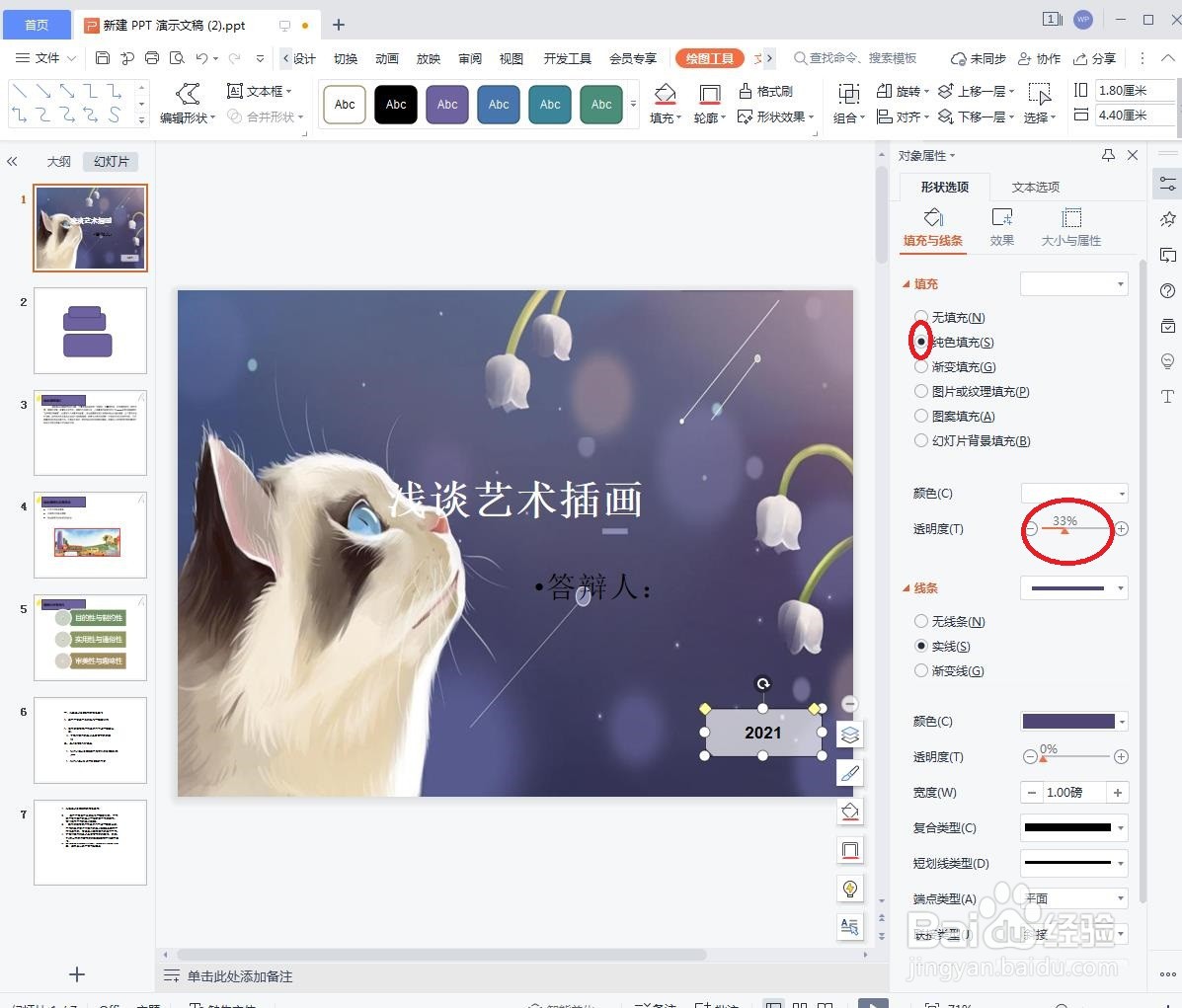Collapse the 线条 section triangle
Screen dimensions: 1182x1008
coord(906,588)
